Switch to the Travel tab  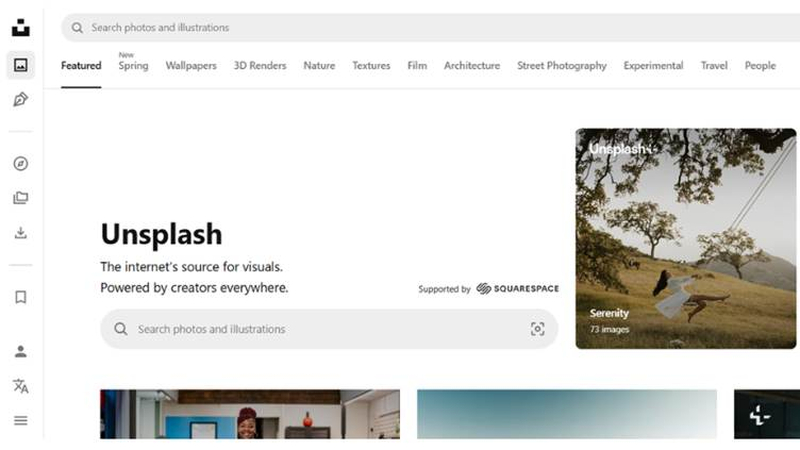pyautogui.click(x=714, y=65)
